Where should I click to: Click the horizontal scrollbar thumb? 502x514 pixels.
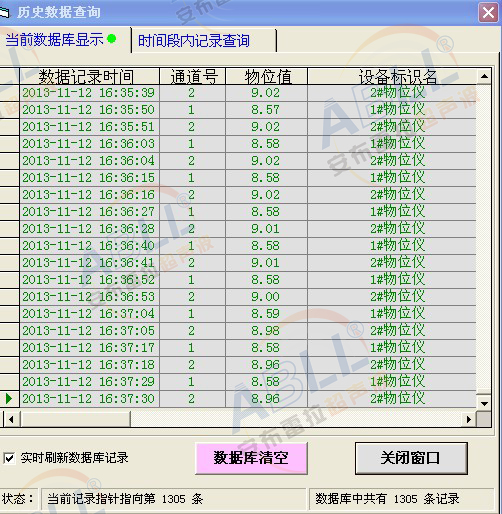click(75, 419)
